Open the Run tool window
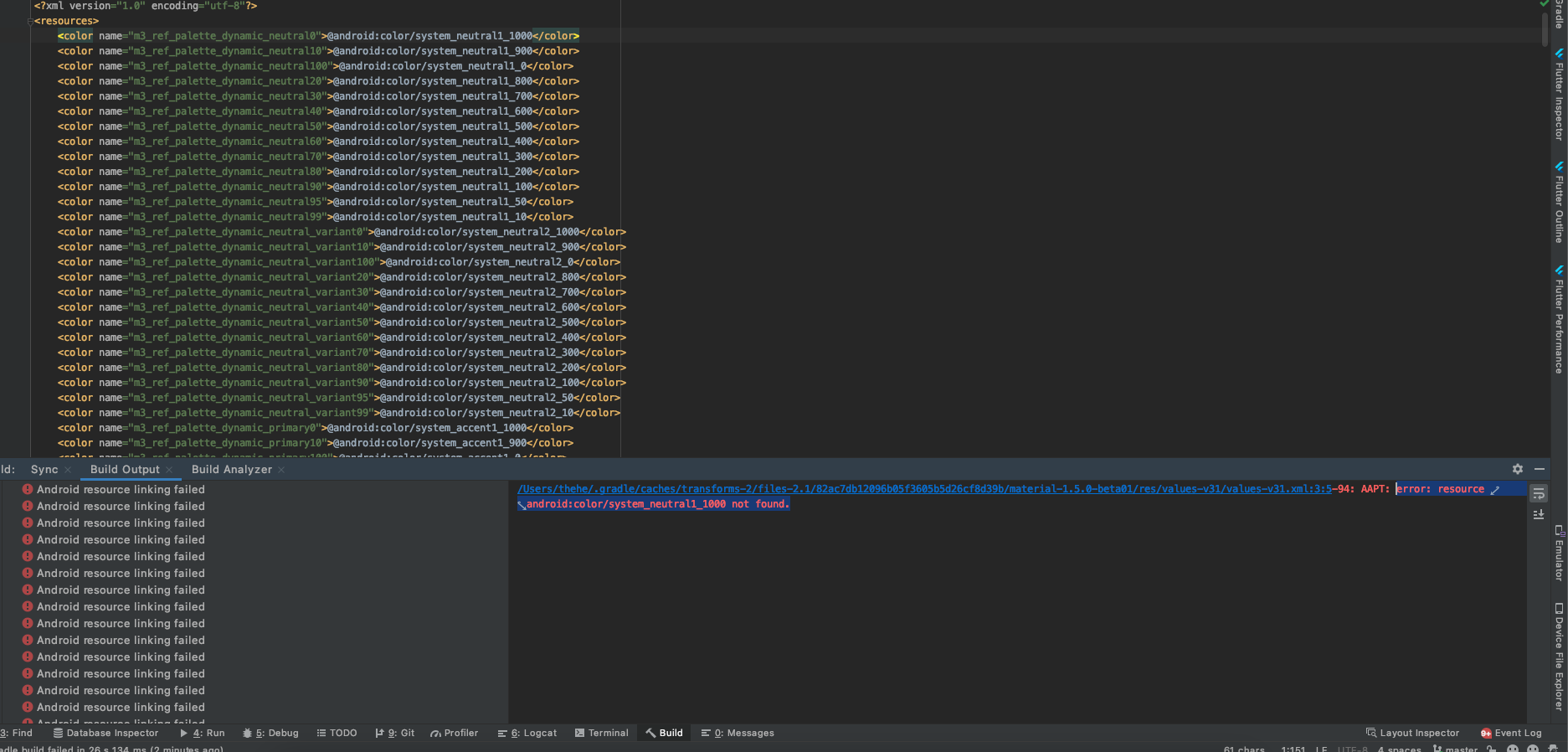The image size is (1568, 752). coord(203,733)
